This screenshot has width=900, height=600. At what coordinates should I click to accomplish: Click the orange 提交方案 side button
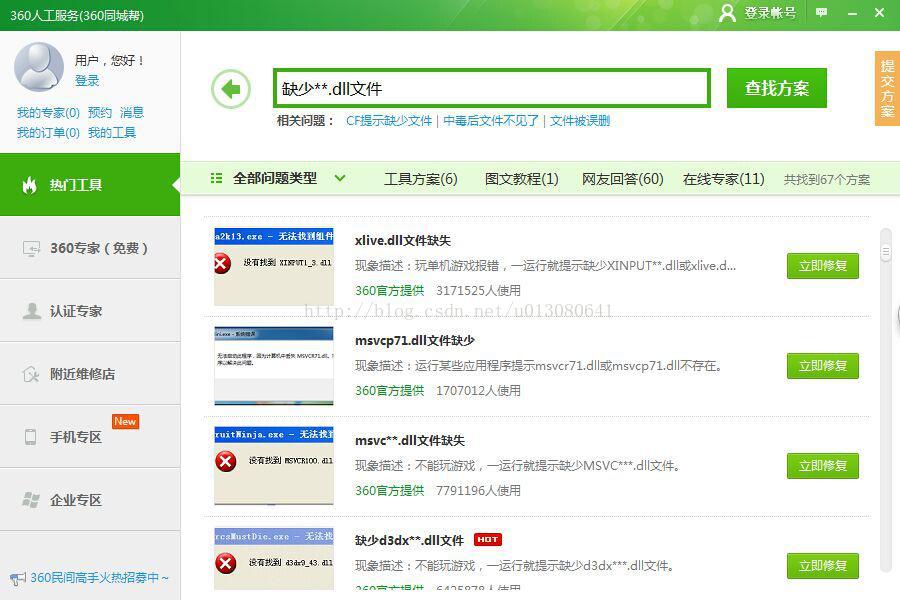[x=887, y=88]
